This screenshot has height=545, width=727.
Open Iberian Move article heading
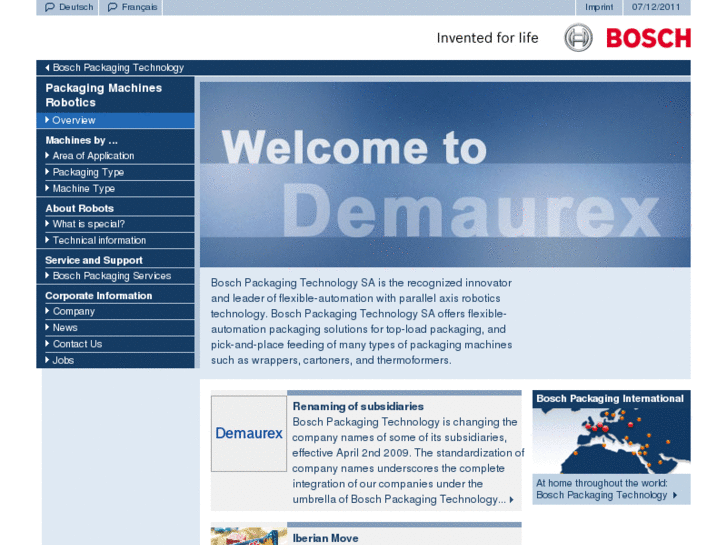(x=325, y=538)
